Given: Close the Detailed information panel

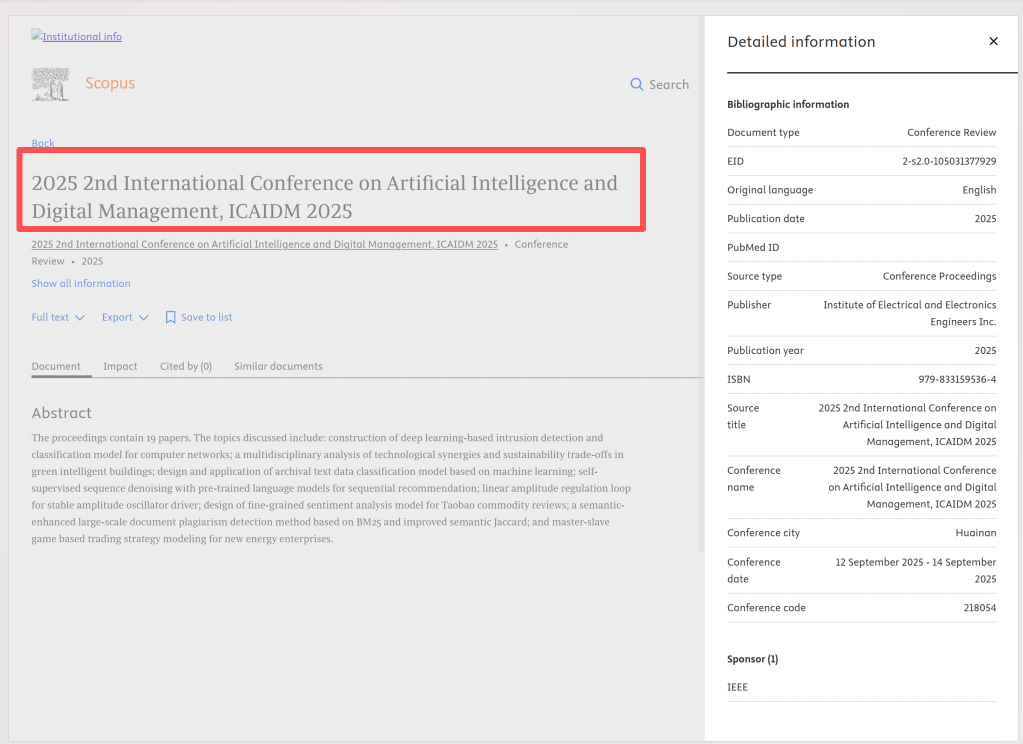Looking at the screenshot, I should coord(993,42).
